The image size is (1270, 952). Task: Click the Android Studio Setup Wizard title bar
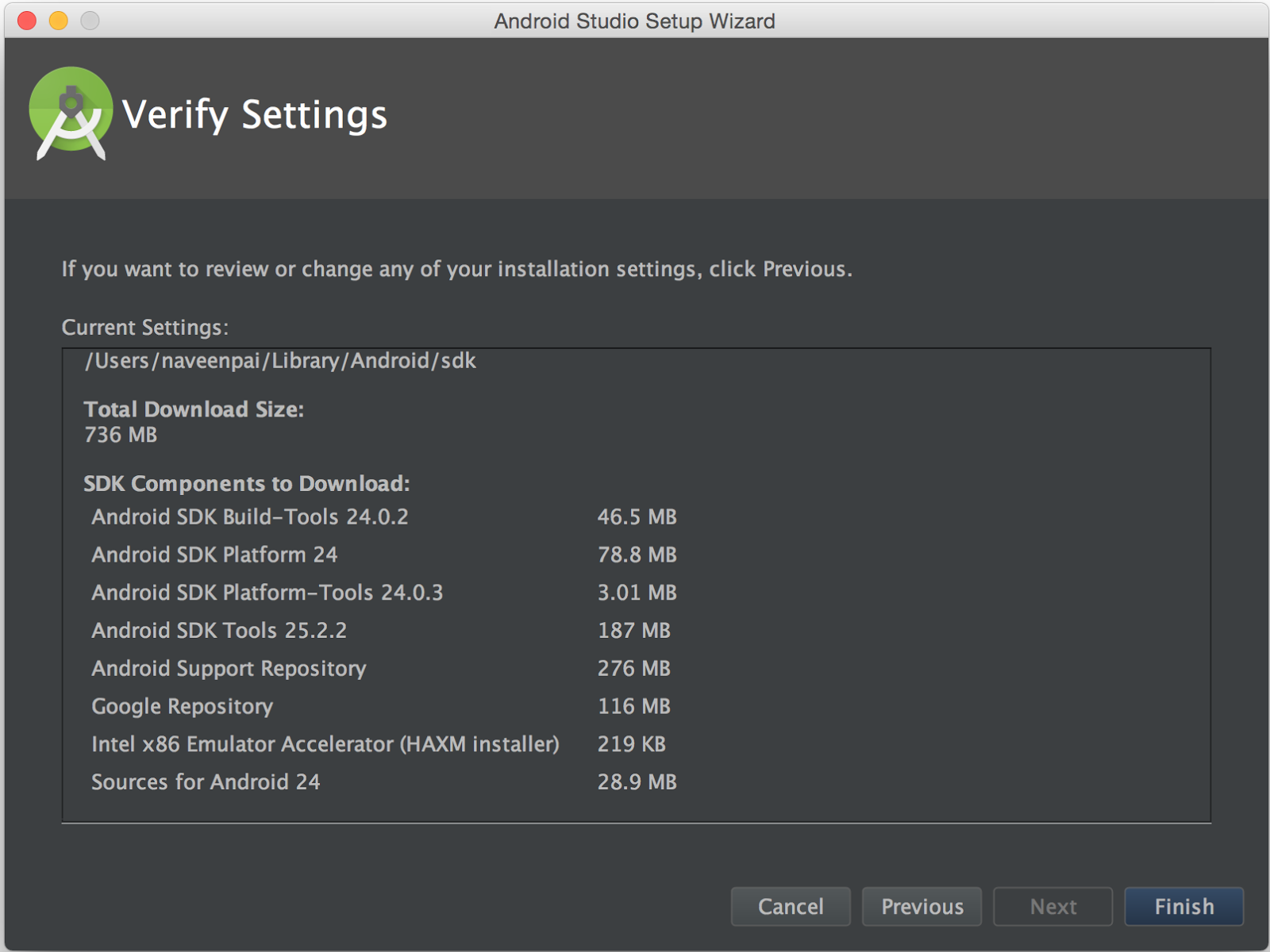coord(633,21)
